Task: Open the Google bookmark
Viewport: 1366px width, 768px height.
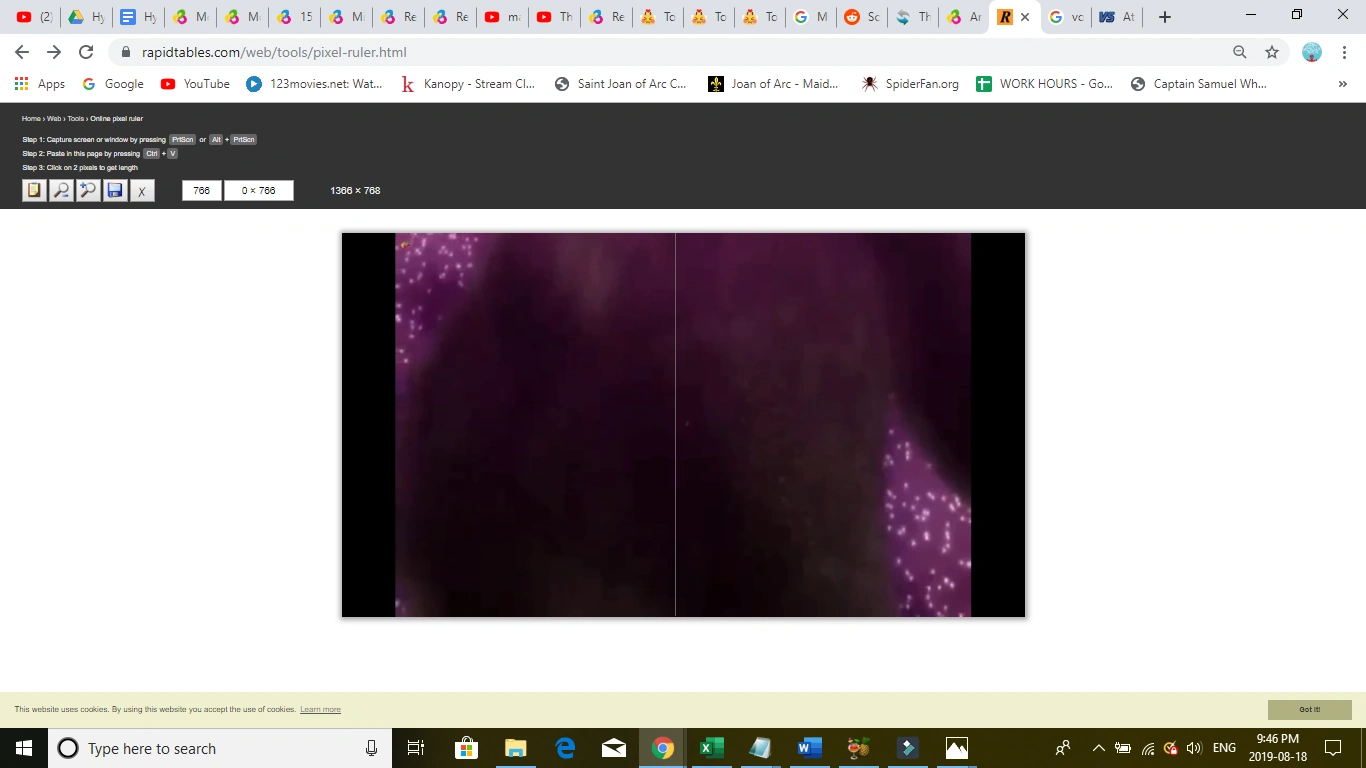Action: point(113,84)
